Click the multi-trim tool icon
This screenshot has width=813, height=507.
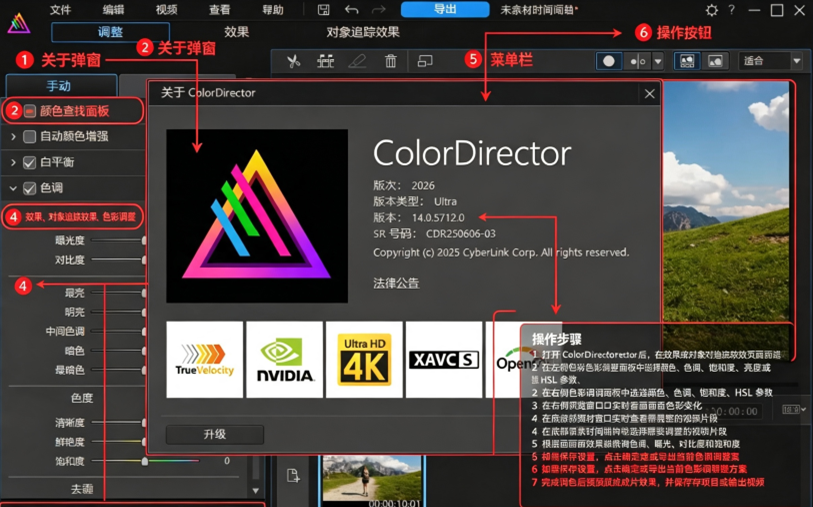(x=326, y=61)
